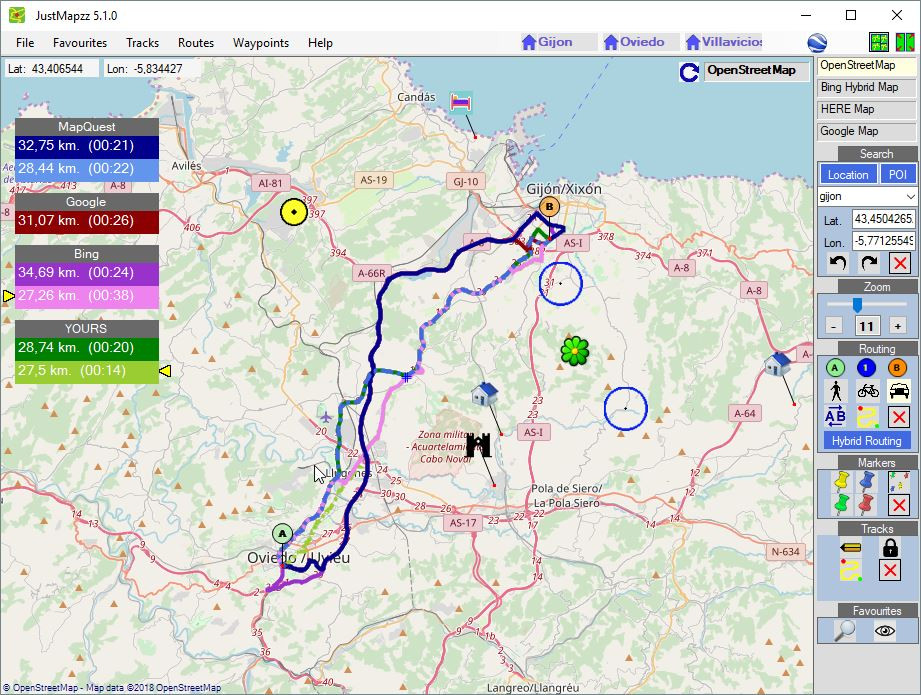Viewport: 921px width, 695px height.
Task: Click the undo arrow under Search
Action: 838,263
